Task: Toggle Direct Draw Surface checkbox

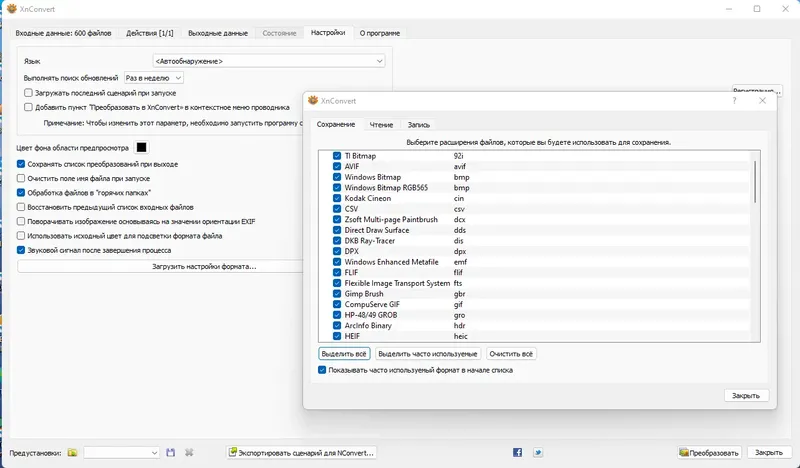Action: (x=337, y=230)
